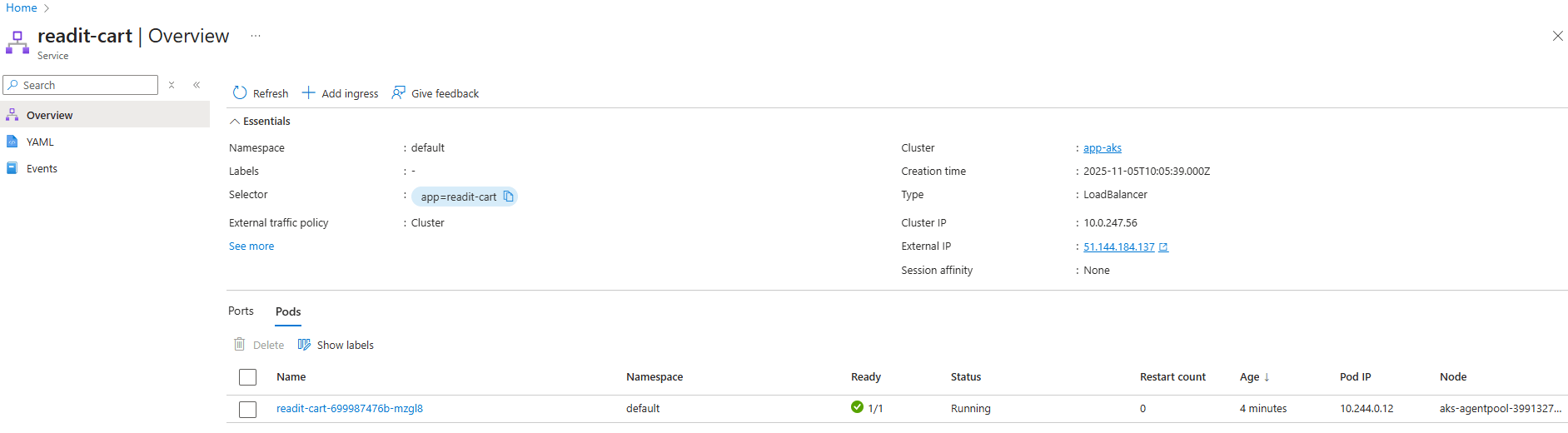1568x433 pixels.
Task: Switch to the Ports tab
Action: (241, 311)
